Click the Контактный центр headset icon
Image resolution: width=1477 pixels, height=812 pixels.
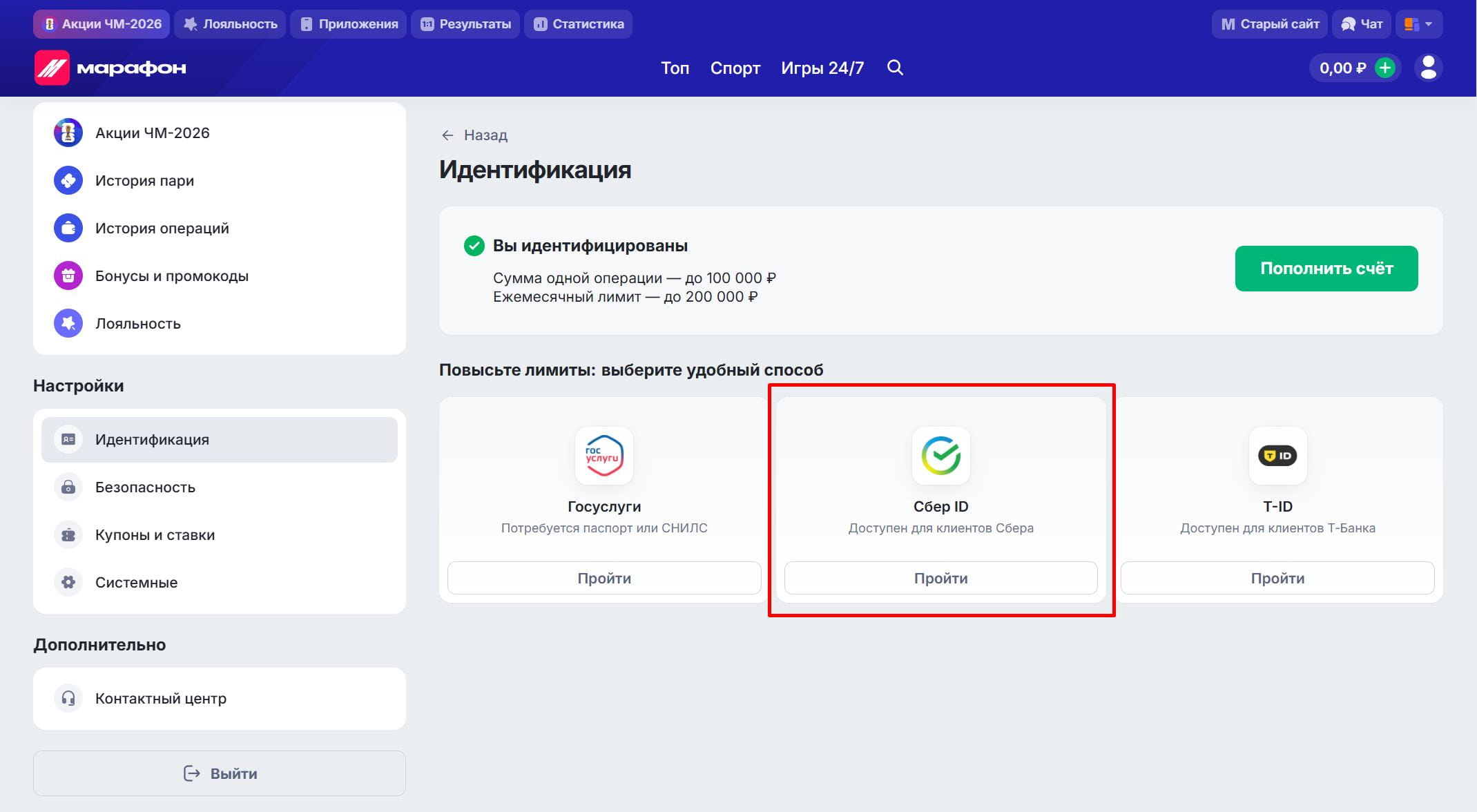pos(68,698)
